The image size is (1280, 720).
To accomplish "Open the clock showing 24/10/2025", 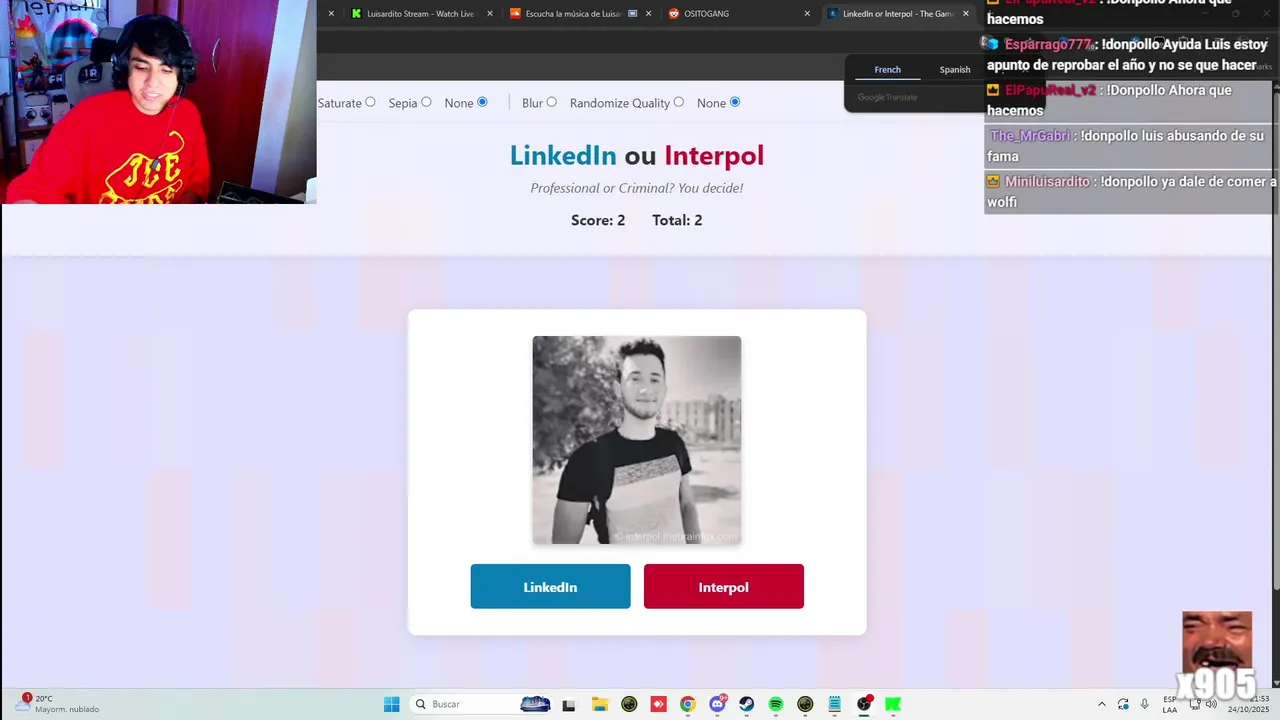I will [x=1248, y=704].
